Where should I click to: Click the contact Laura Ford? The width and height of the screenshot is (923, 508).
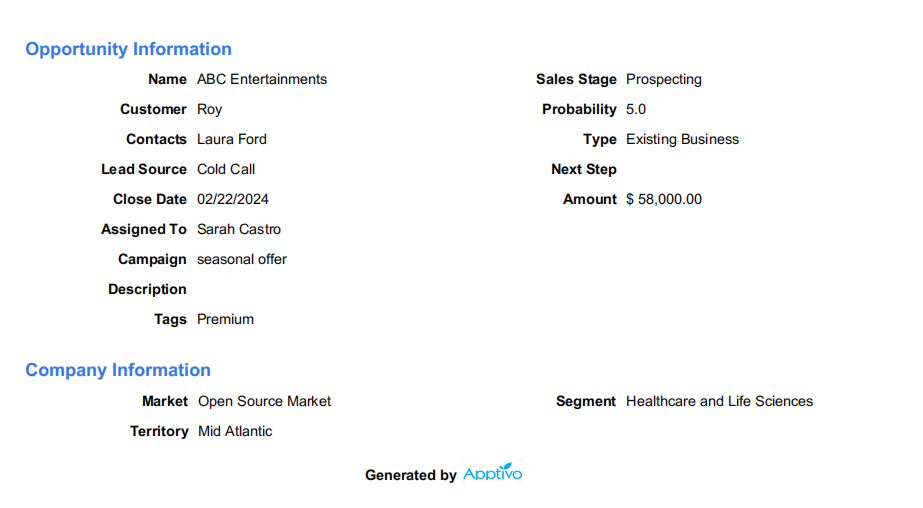[x=232, y=140]
